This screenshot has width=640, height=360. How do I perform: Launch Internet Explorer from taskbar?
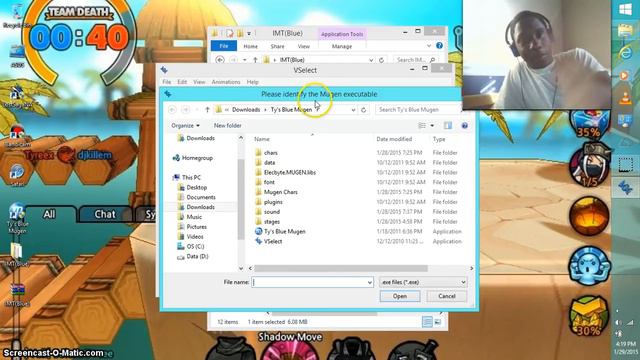tap(625, 53)
